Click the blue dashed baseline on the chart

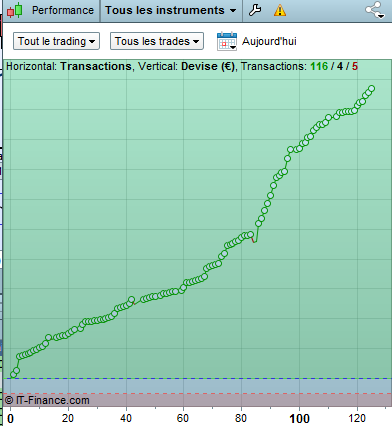(x=197, y=379)
